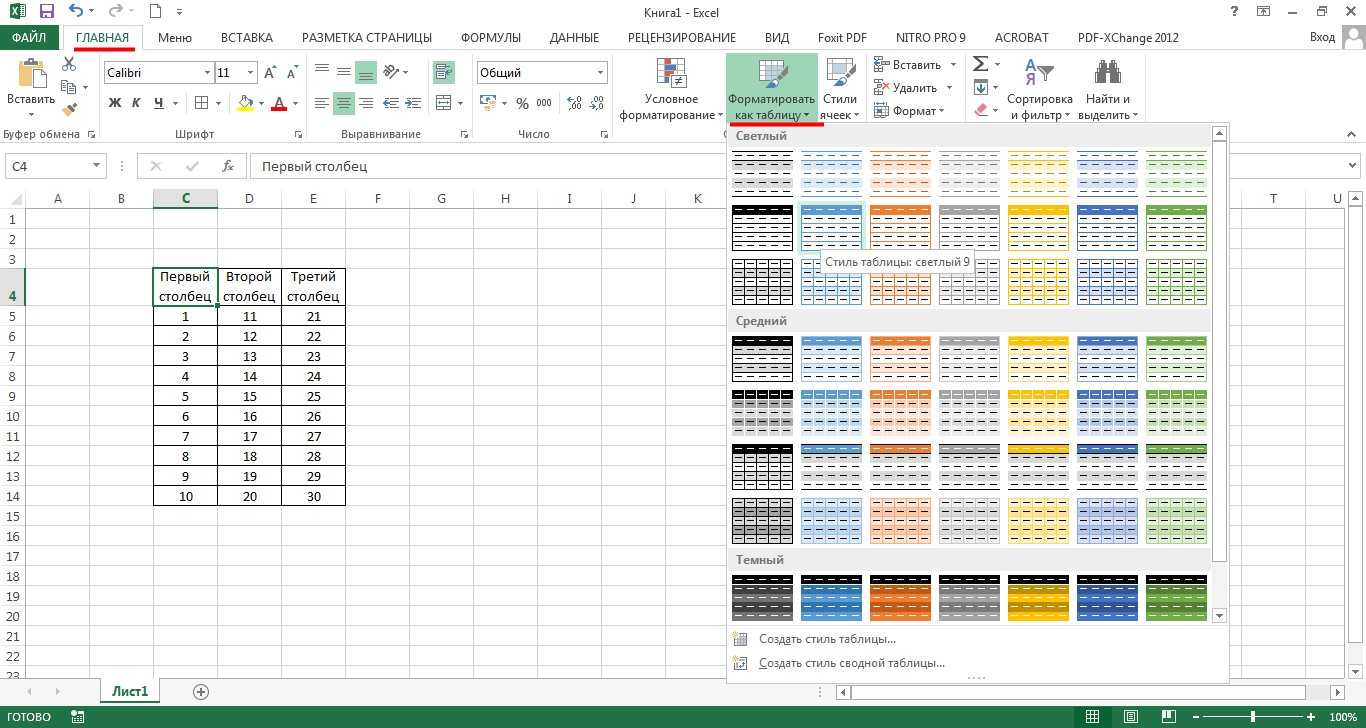Click Создать стиль таблицы link
The image size is (1366, 728).
[827, 639]
